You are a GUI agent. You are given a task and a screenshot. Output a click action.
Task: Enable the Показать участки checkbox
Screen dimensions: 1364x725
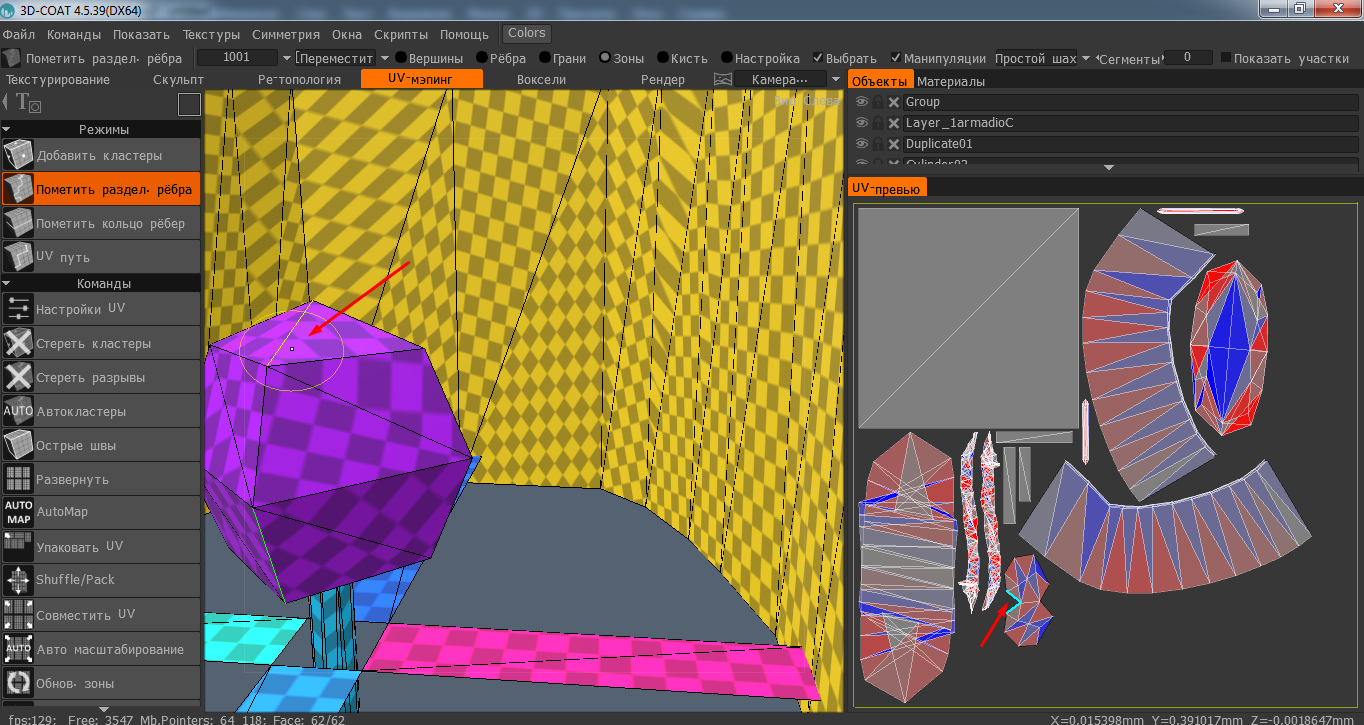[1226, 58]
